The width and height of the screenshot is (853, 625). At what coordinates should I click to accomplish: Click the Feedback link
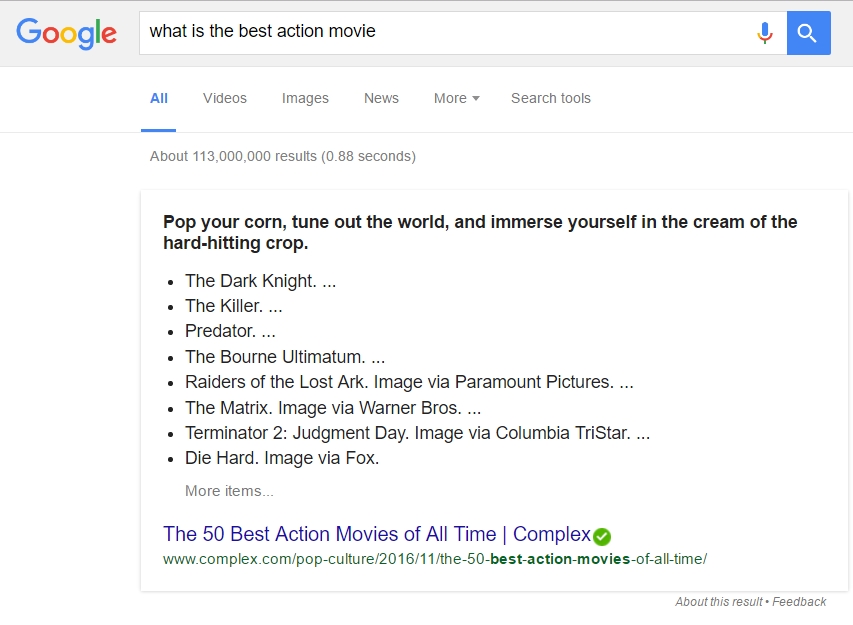click(x=799, y=602)
